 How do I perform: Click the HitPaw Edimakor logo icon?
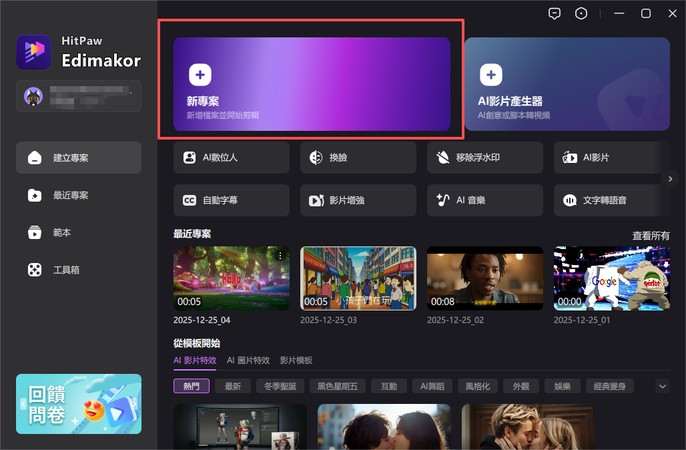click(34, 52)
